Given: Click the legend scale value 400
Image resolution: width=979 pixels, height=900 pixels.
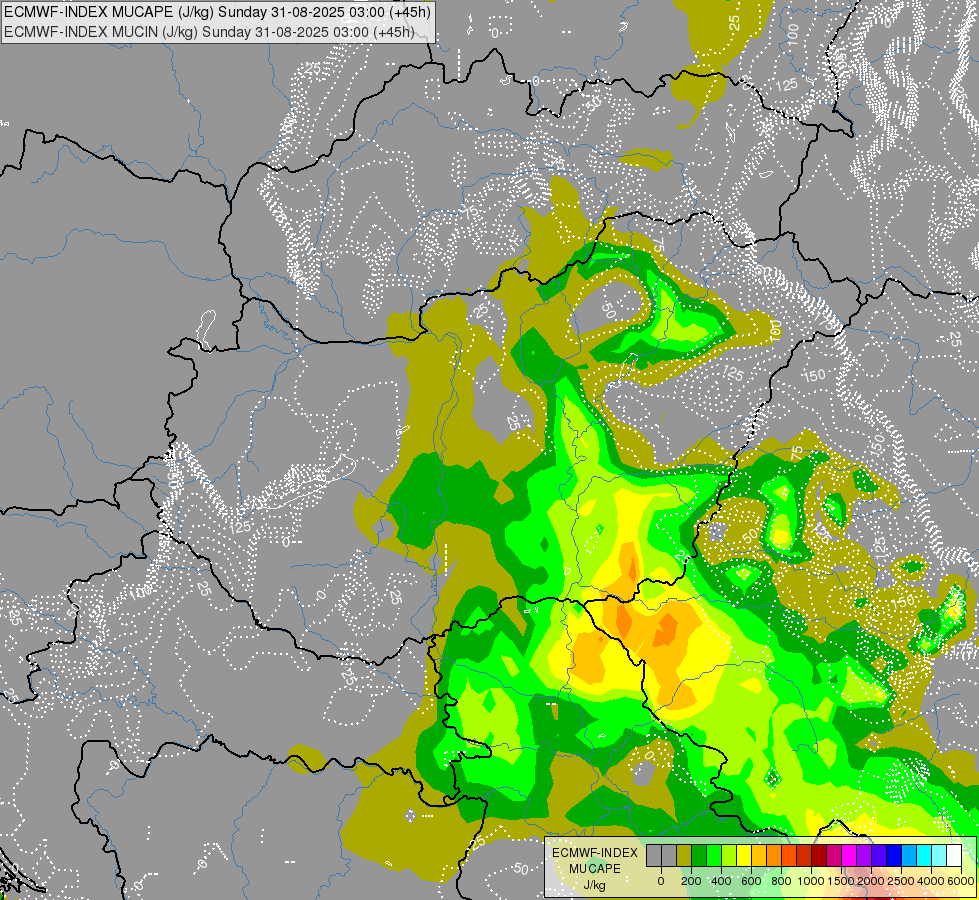Looking at the screenshot, I should click(721, 881).
